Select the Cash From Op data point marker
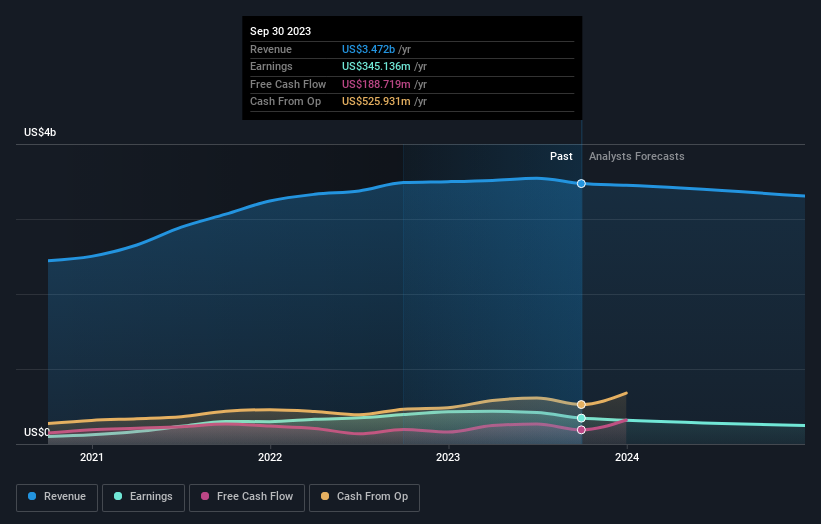Screen dimensions: 821x524 pos(581,405)
